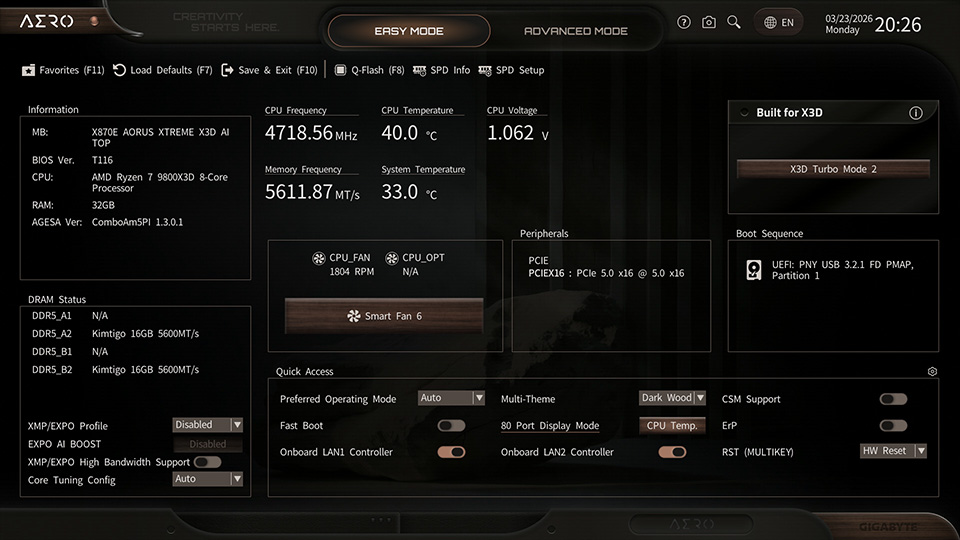Open Quick Access settings gear icon

click(932, 371)
